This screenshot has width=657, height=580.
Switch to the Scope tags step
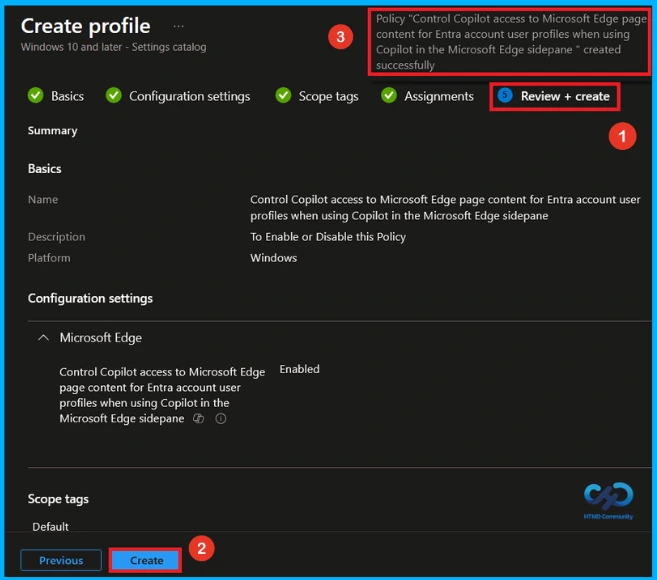click(328, 96)
